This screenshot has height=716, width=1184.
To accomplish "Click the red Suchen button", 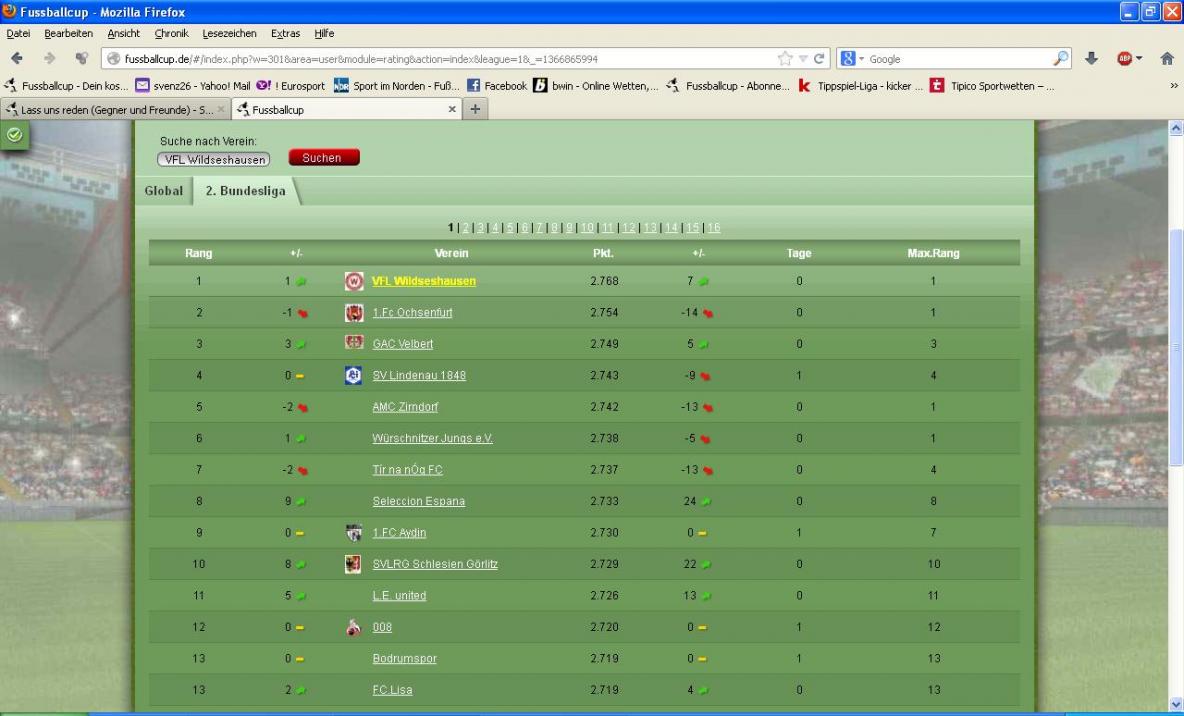I will [x=323, y=158].
